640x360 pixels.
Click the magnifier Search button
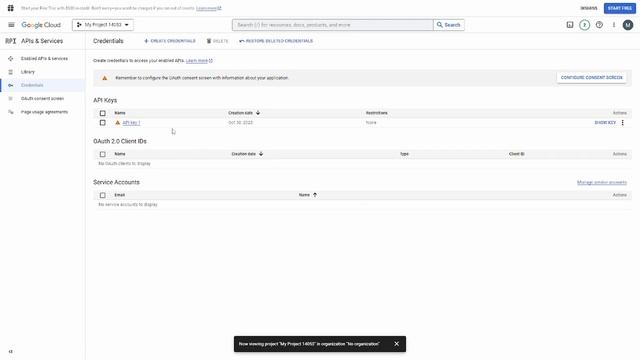pyautogui.click(x=449, y=25)
